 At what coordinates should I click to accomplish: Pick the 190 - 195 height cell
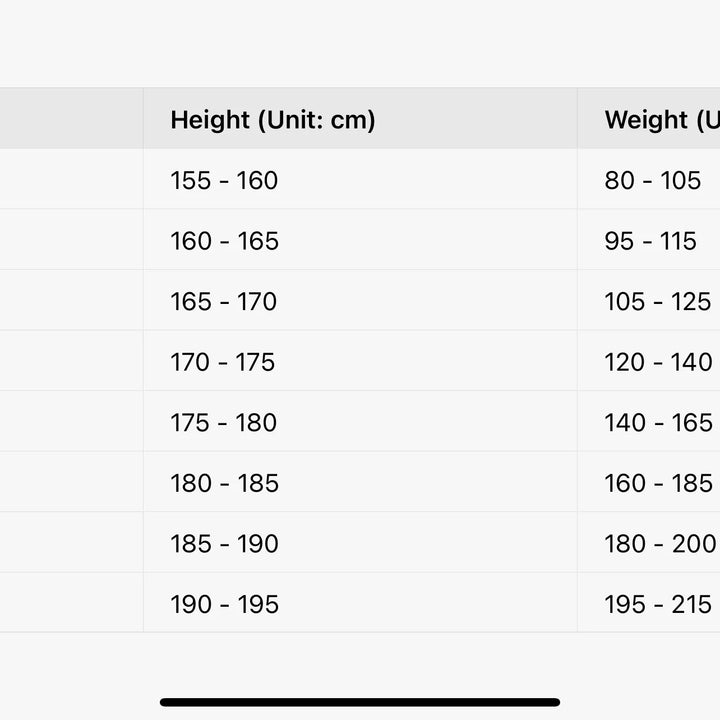pyautogui.click(x=224, y=604)
